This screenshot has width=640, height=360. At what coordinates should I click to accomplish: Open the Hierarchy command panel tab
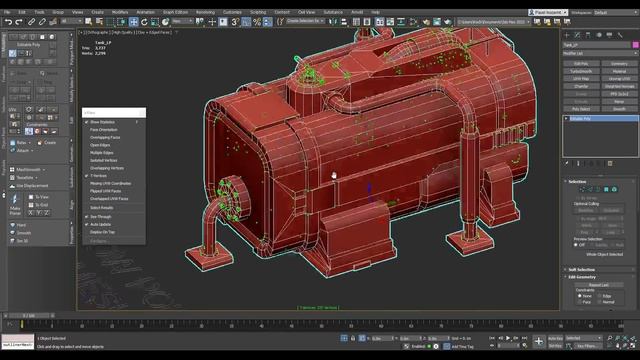pyautogui.click(x=588, y=35)
